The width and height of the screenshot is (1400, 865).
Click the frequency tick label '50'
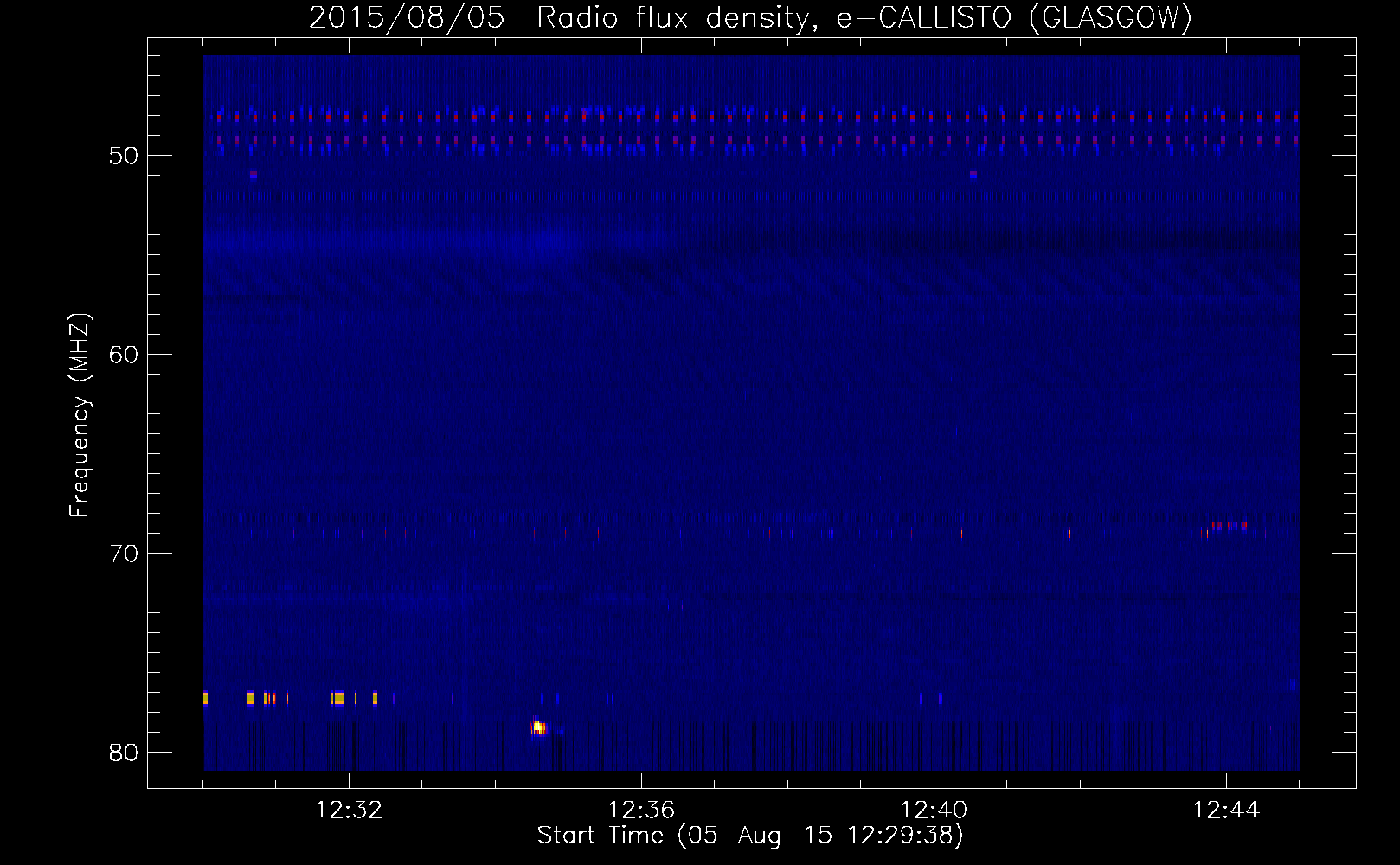click(124, 156)
